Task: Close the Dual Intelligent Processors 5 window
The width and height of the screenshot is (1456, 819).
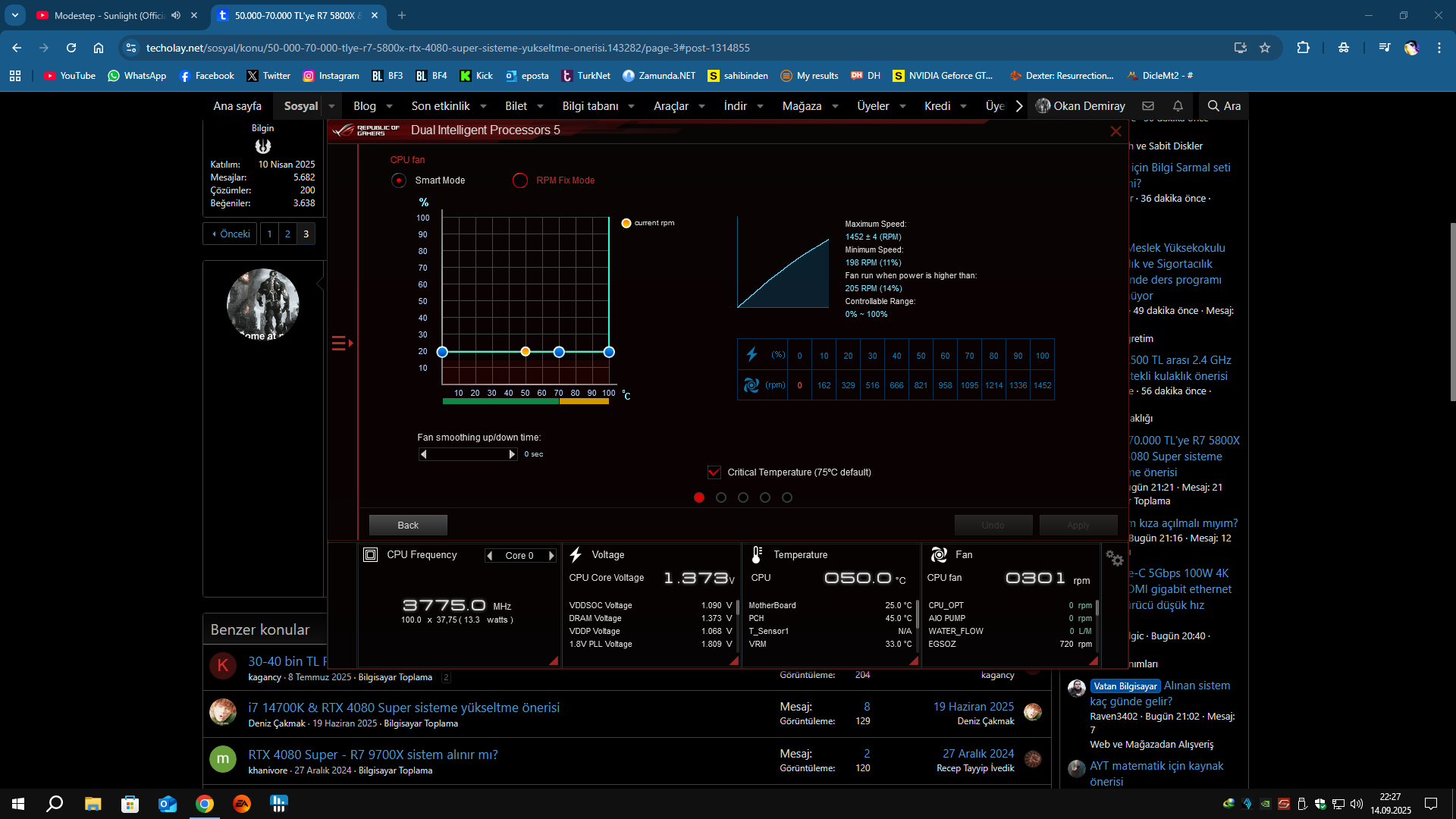Action: click(x=1116, y=131)
